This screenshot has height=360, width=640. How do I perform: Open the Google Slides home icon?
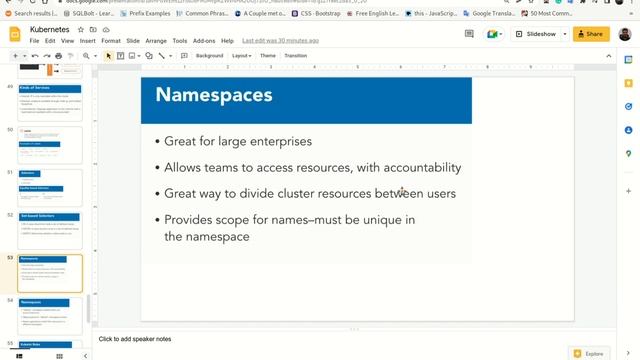tap(15, 34)
